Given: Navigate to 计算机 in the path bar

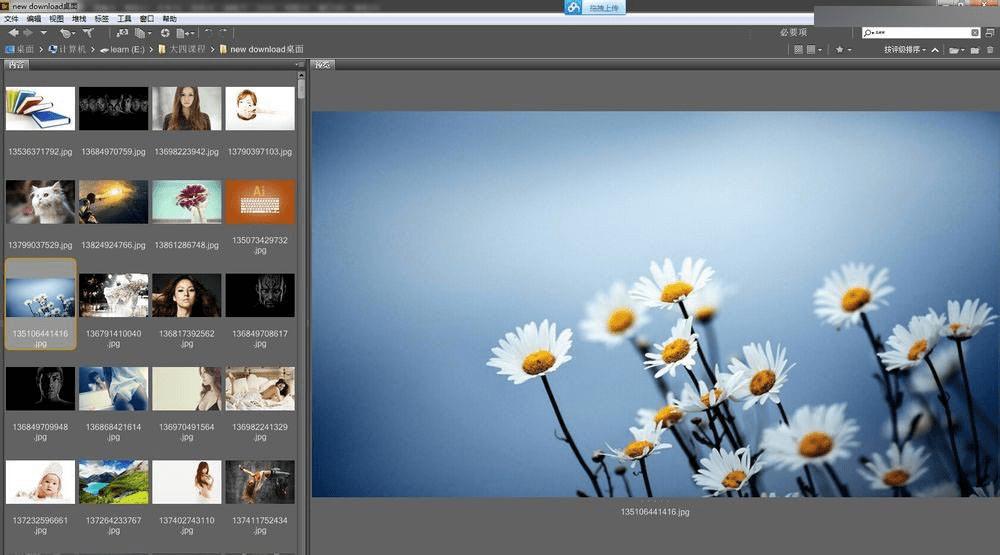Looking at the screenshot, I should (x=68, y=49).
